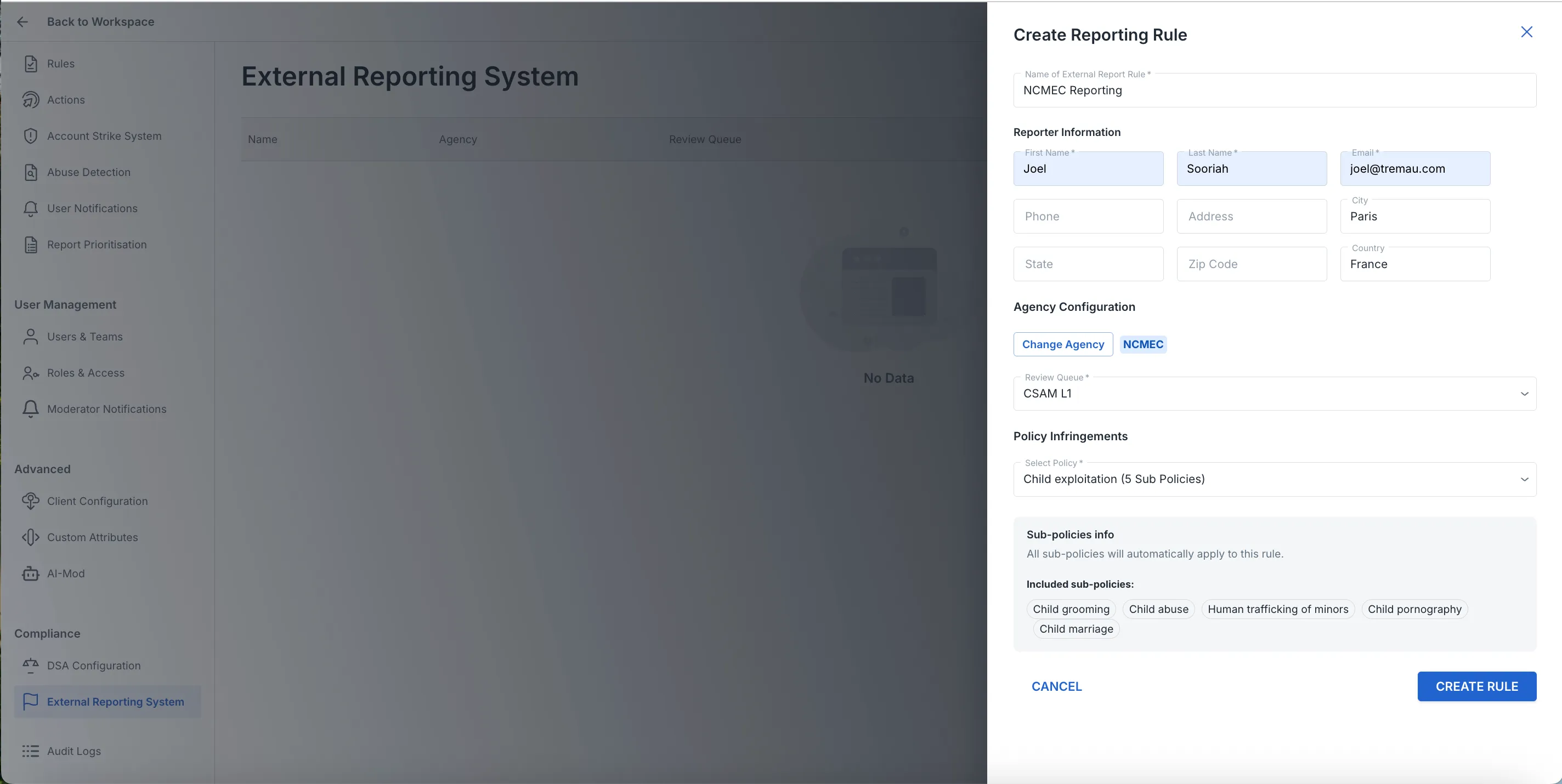The height and width of the screenshot is (784, 1562).
Task: Go to Rules menu item
Action: tap(61, 64)
